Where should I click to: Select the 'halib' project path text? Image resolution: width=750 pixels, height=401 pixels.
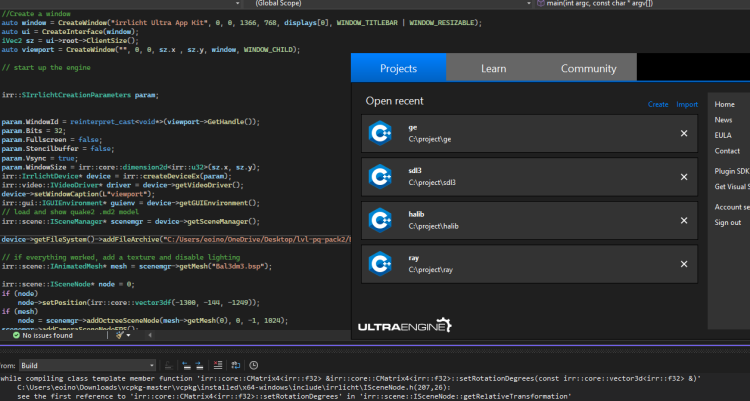(x=433, y=226)
